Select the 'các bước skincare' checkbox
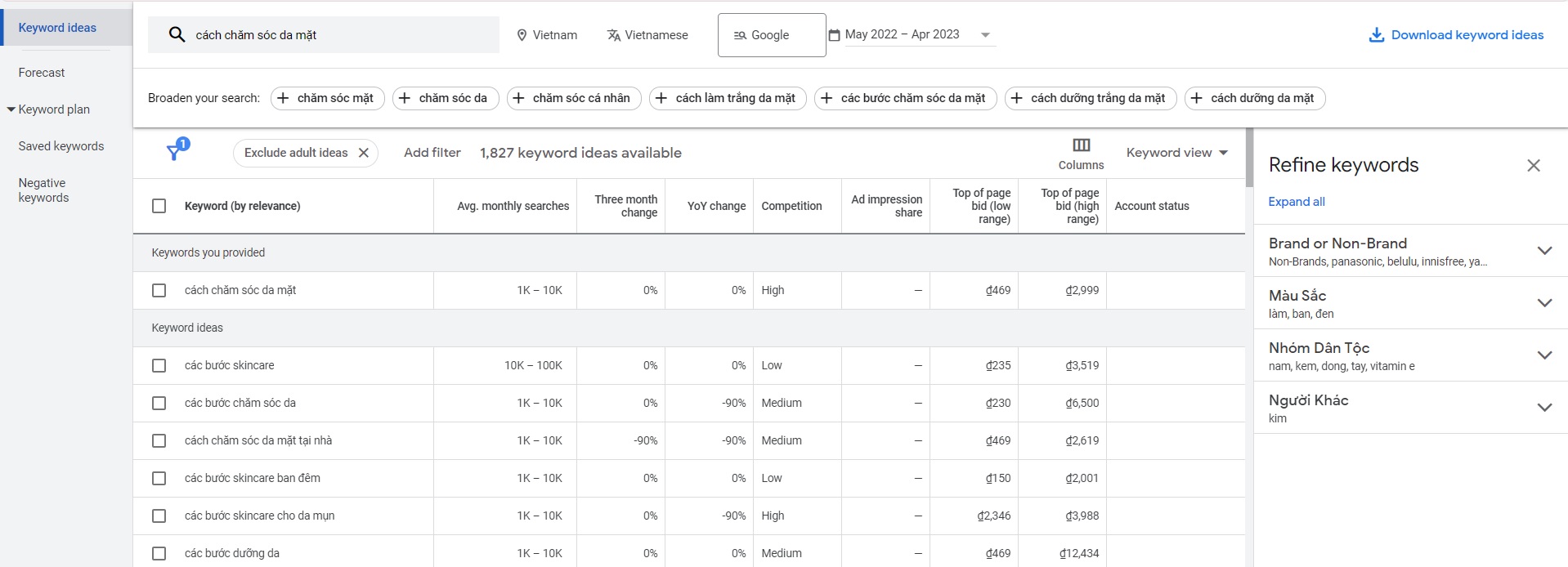The image size is (1568, 567). 159,365
